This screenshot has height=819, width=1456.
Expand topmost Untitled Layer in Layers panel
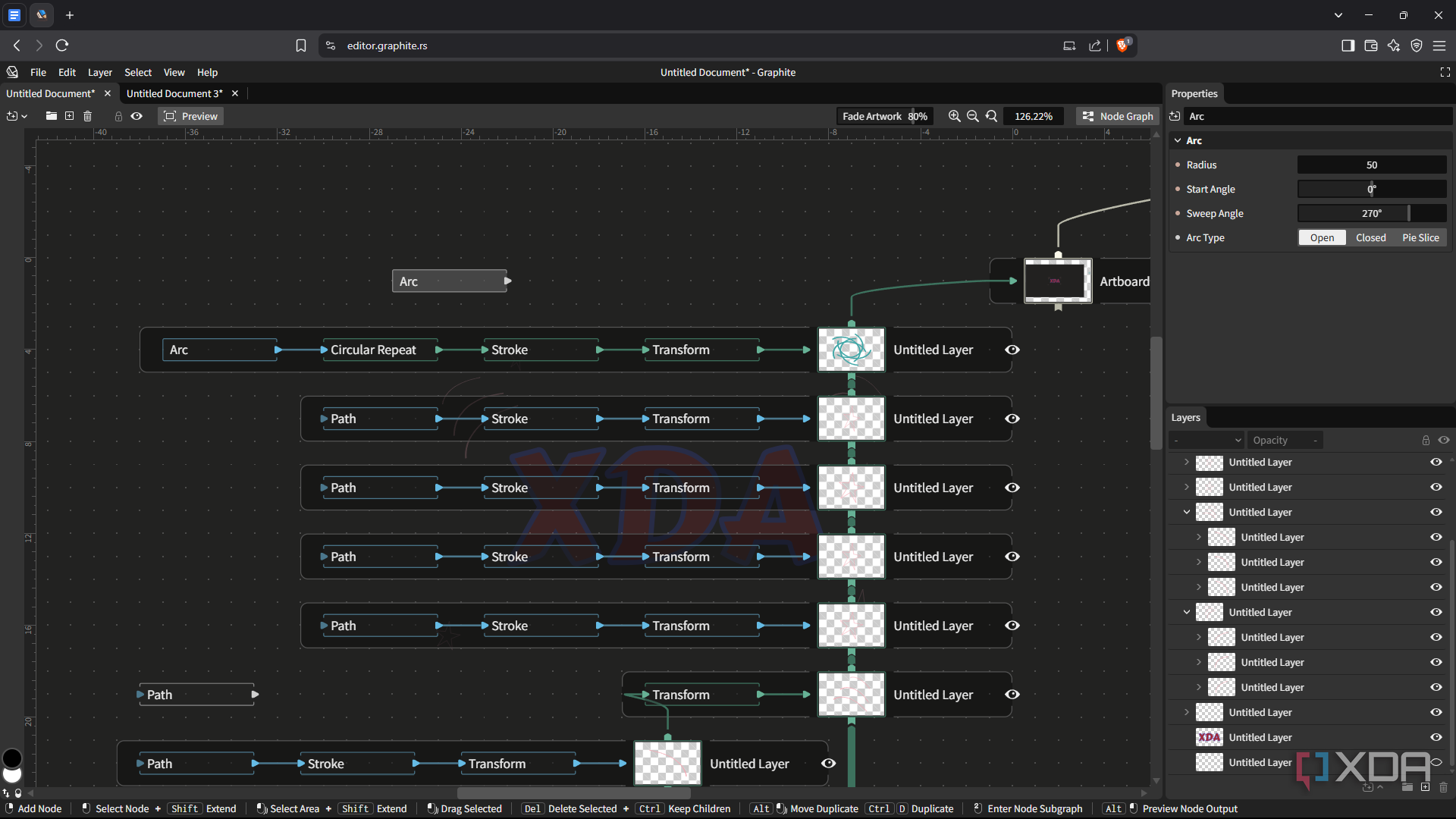[x=1187, y=462]
